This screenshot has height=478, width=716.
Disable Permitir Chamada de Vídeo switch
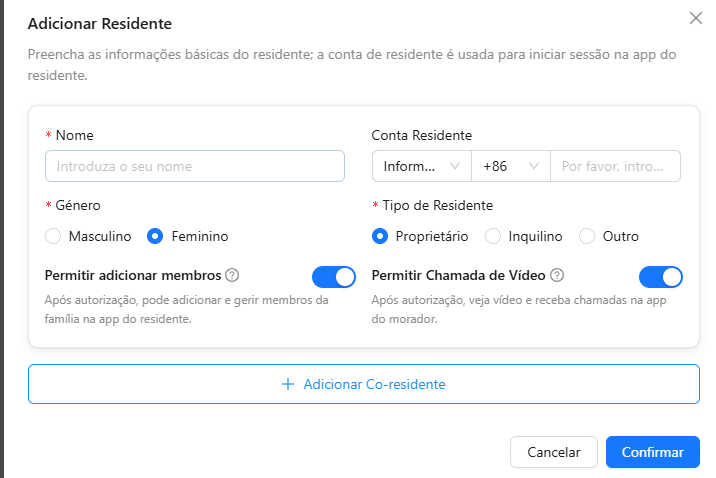[661, 277]
